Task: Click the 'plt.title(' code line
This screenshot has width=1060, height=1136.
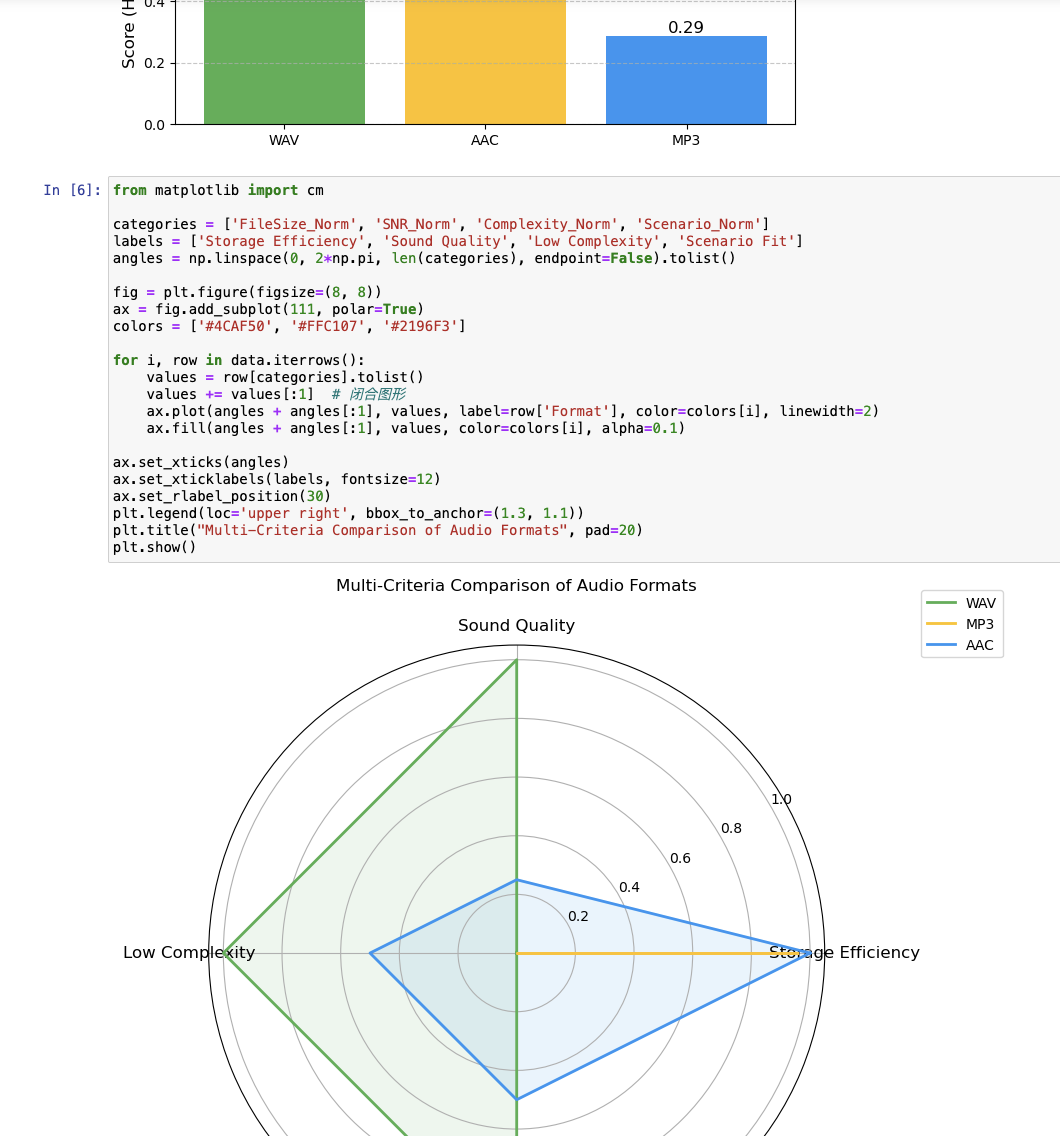Action: click(x=377, y=530)
